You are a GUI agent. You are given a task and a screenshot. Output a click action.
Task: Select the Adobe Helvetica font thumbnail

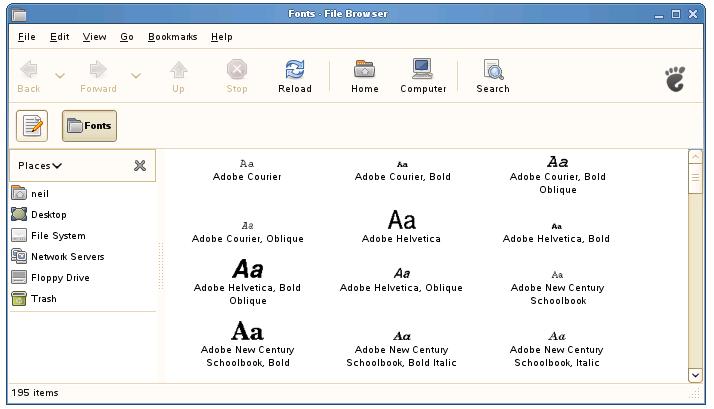click(401, 221)
